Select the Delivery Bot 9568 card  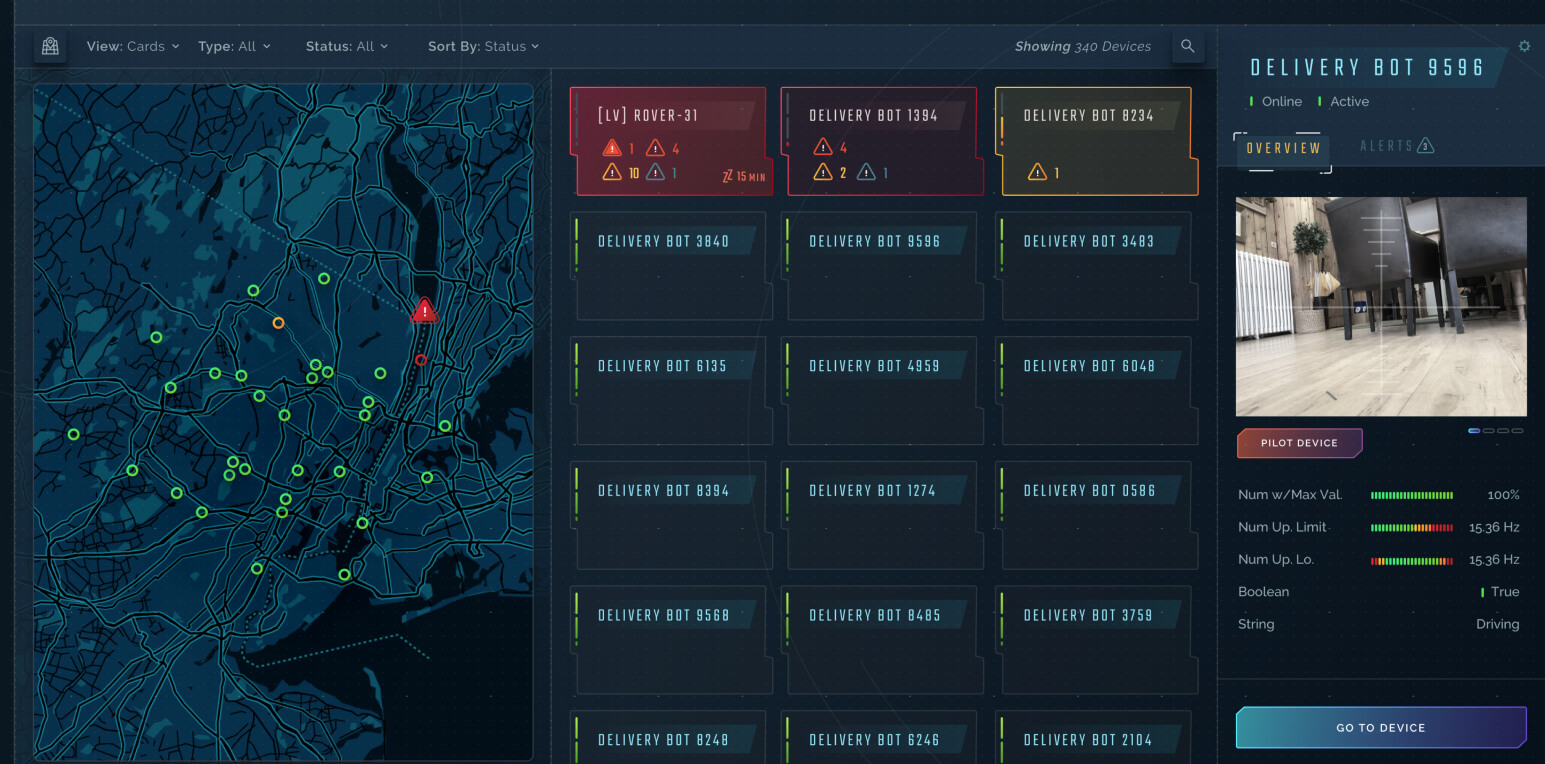click(671, 641)
